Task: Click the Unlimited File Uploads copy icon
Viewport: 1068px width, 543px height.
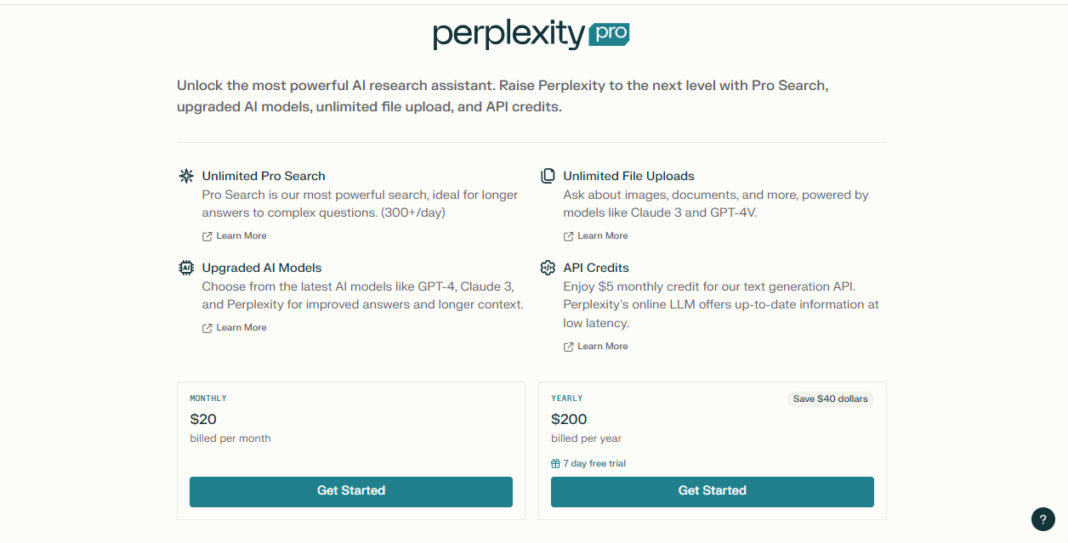Action: [548, 176]
